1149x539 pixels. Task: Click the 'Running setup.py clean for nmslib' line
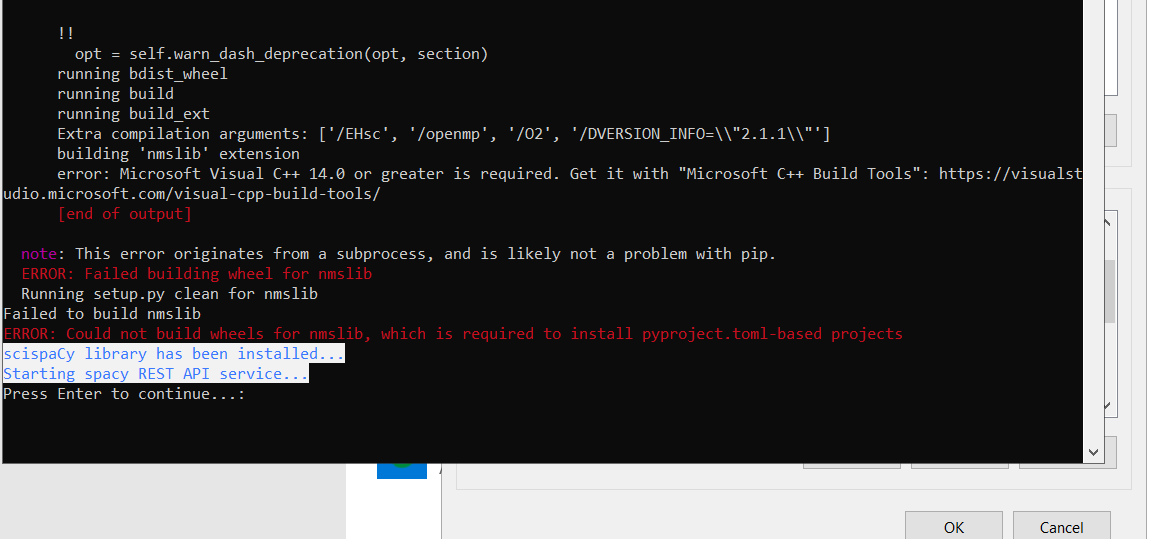coord(169,294)
